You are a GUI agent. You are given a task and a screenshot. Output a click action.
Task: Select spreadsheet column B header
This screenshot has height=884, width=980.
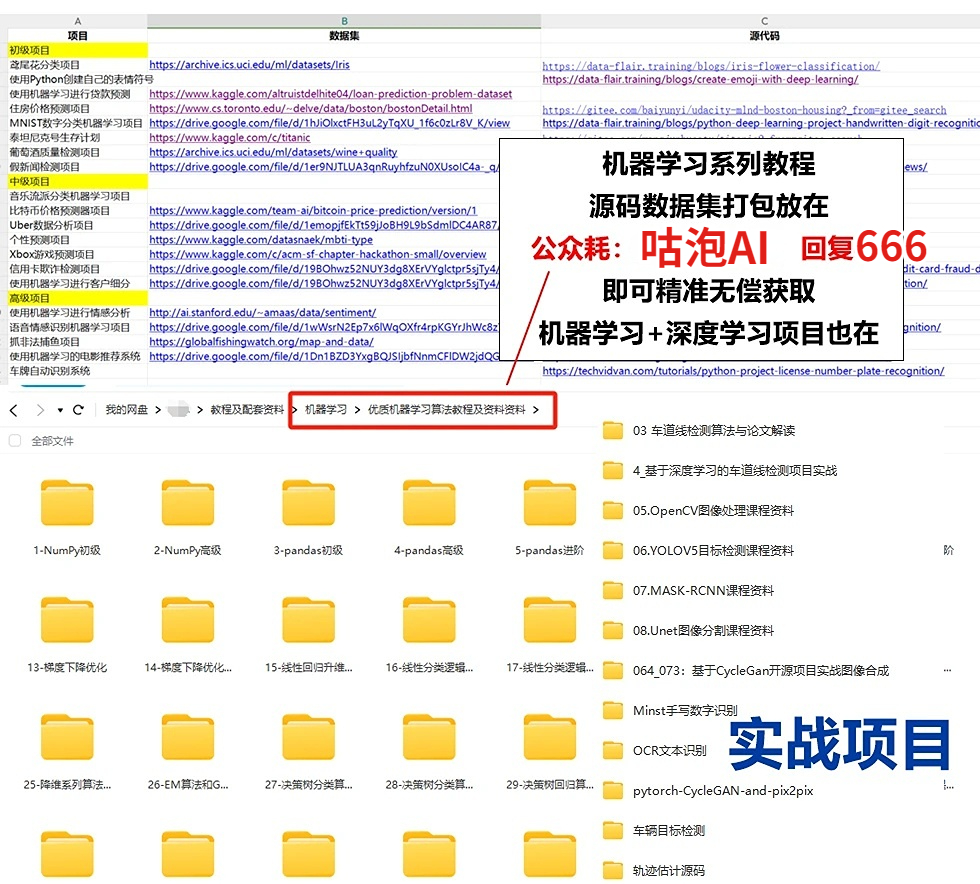pyautogui.click(x=344, y=21)
